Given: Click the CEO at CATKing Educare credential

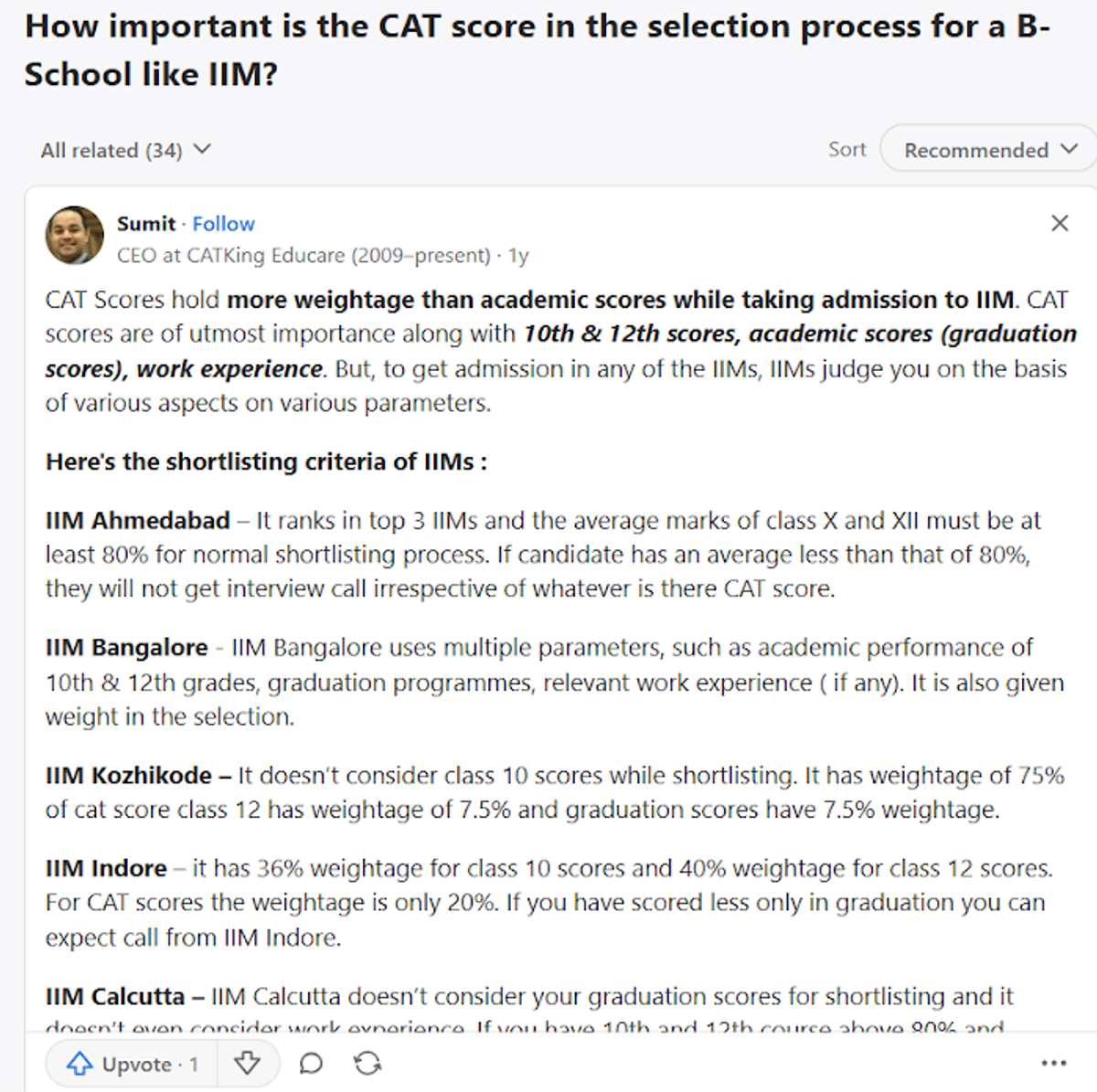Looking at the screenshot, I should click(x=304, y=256).
